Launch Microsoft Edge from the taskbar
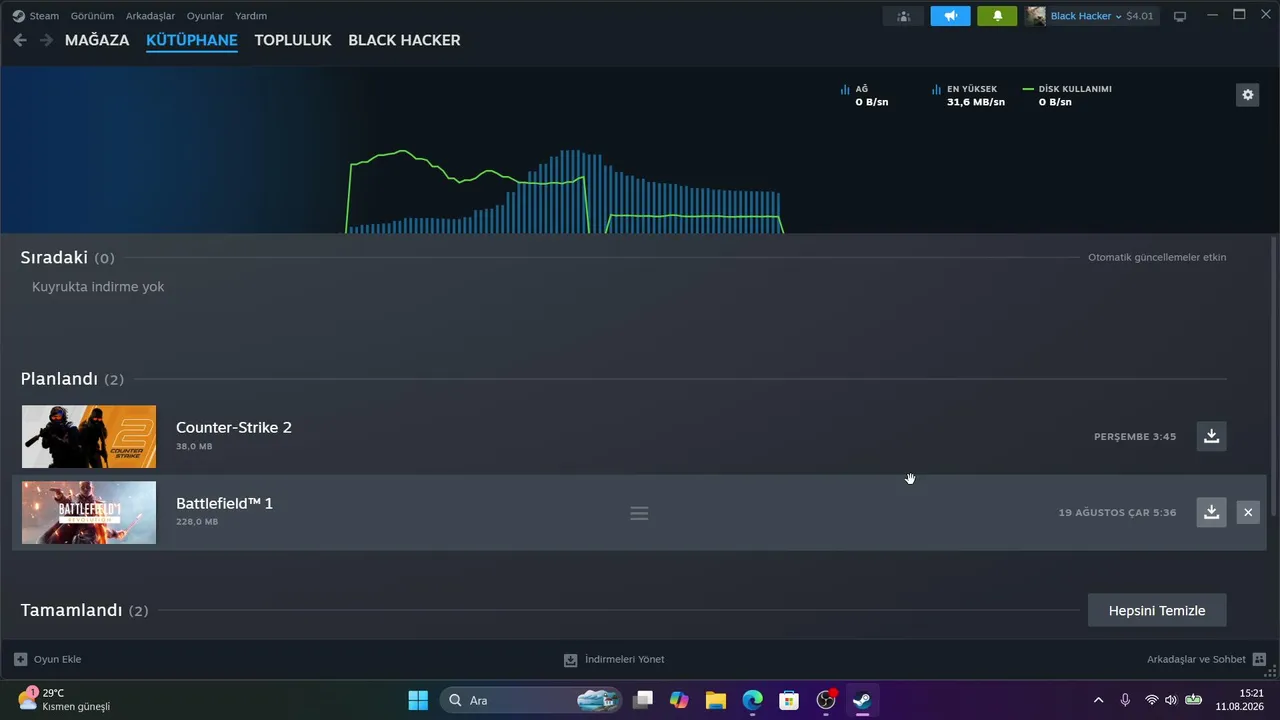Screen dimensions: 1280x720 tap(752, 700)
